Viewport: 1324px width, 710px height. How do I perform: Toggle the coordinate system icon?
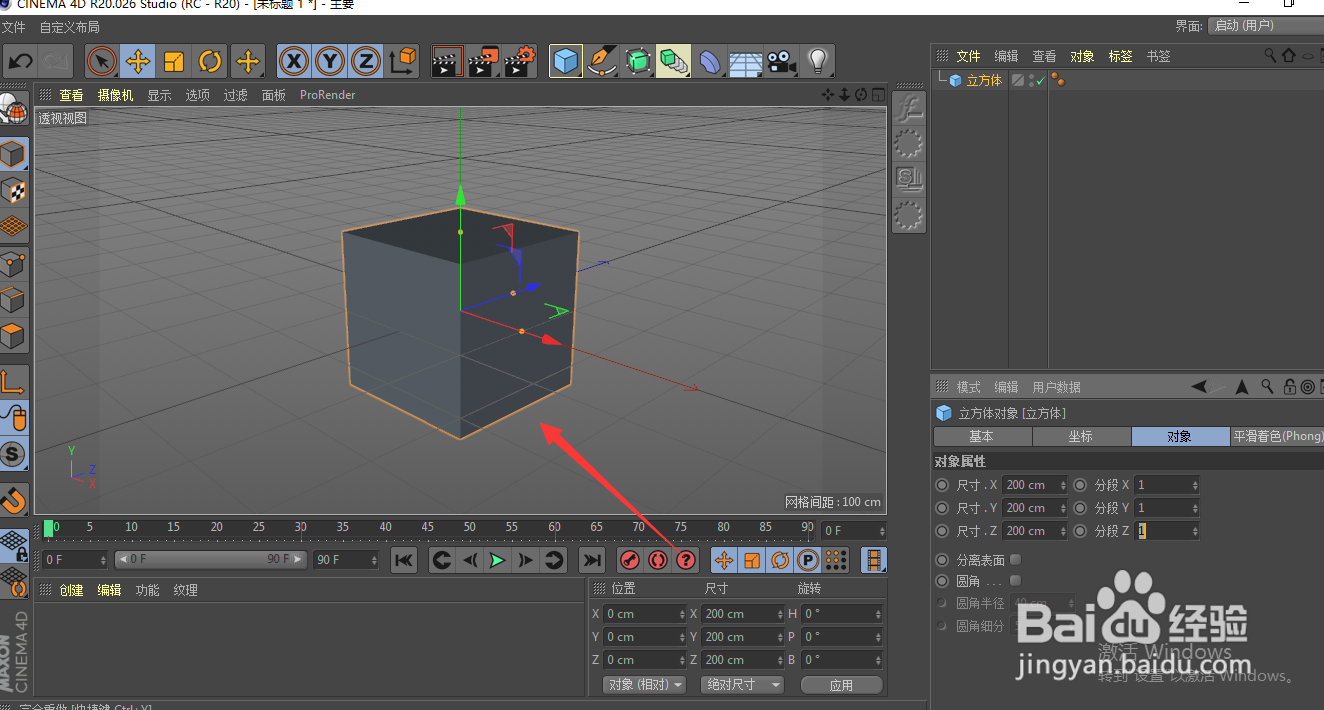(x=402, y=61)
